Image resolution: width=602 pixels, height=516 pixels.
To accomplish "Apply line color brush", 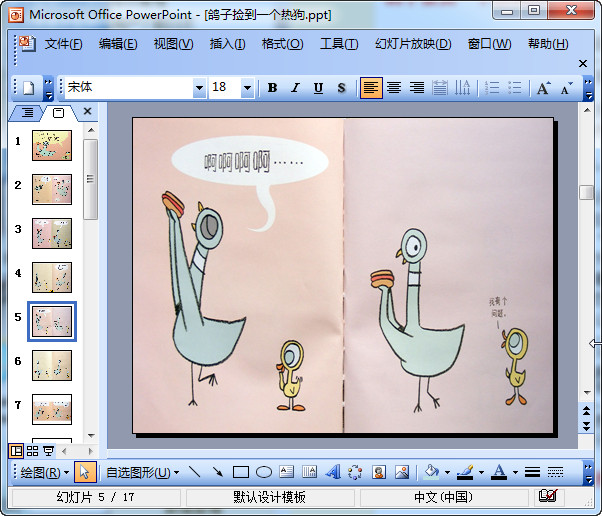I will pos(465,472).
